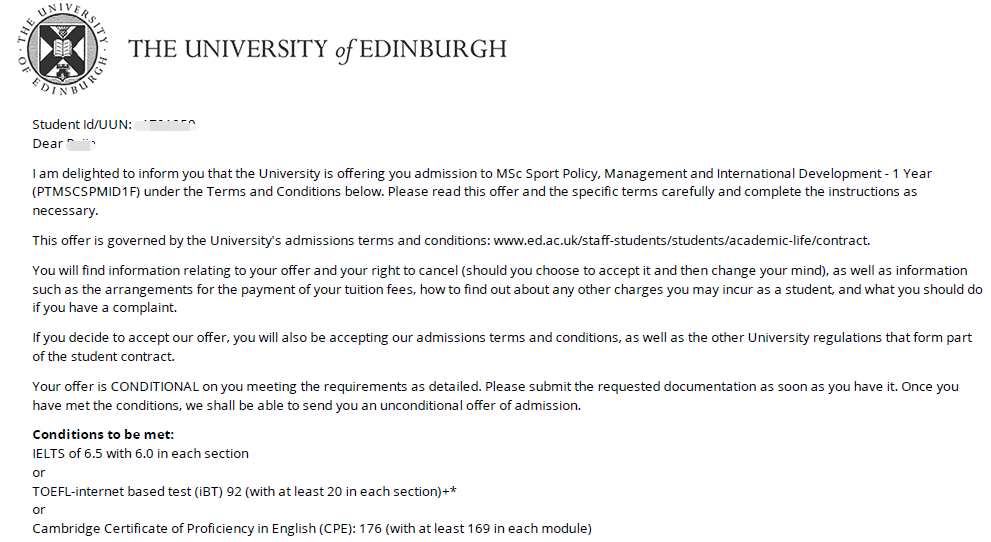The height and width of the screenshot is (542, 991).
Task: Click the 'Dear' greeting line
Action: (x=64, y=144)
